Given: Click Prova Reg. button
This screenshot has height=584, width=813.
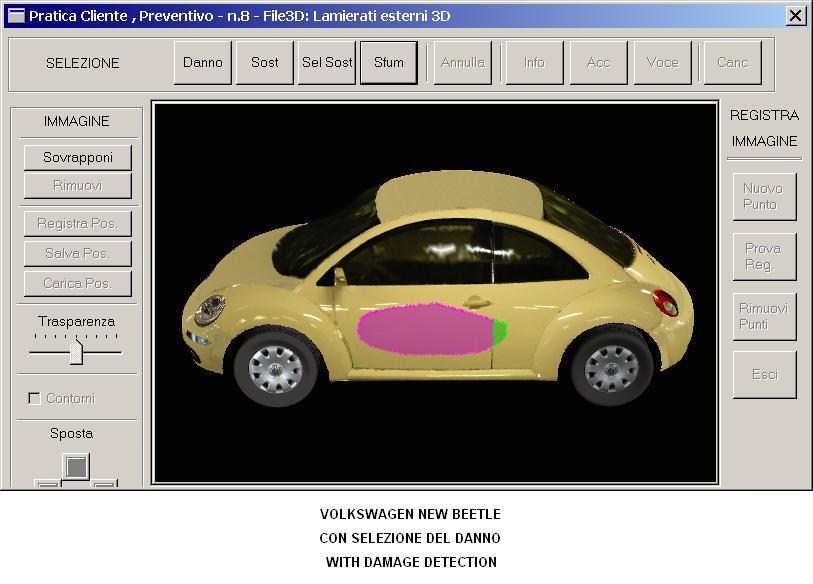Looking at the screenshot, I should 764,257.
